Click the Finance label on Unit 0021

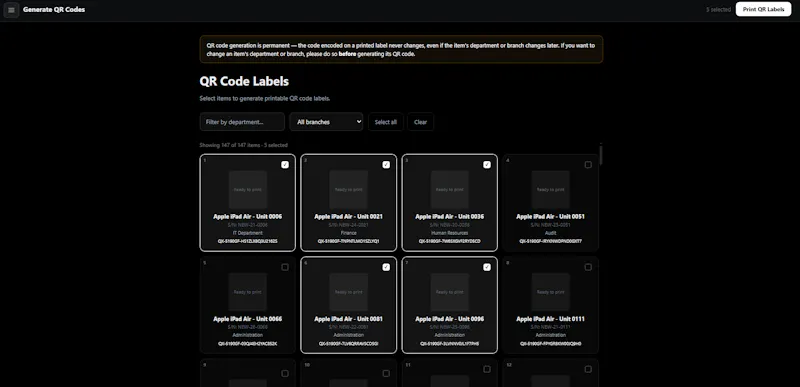coord(348,233)
